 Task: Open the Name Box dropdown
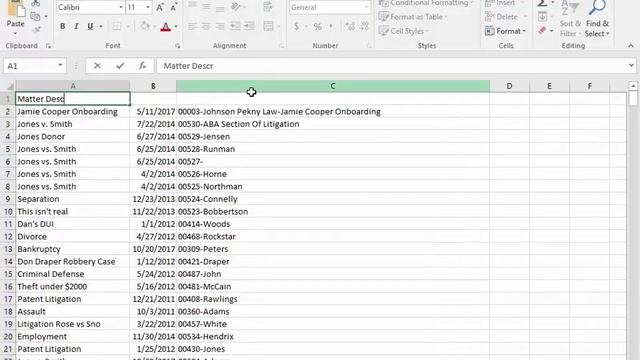(60, 66)
